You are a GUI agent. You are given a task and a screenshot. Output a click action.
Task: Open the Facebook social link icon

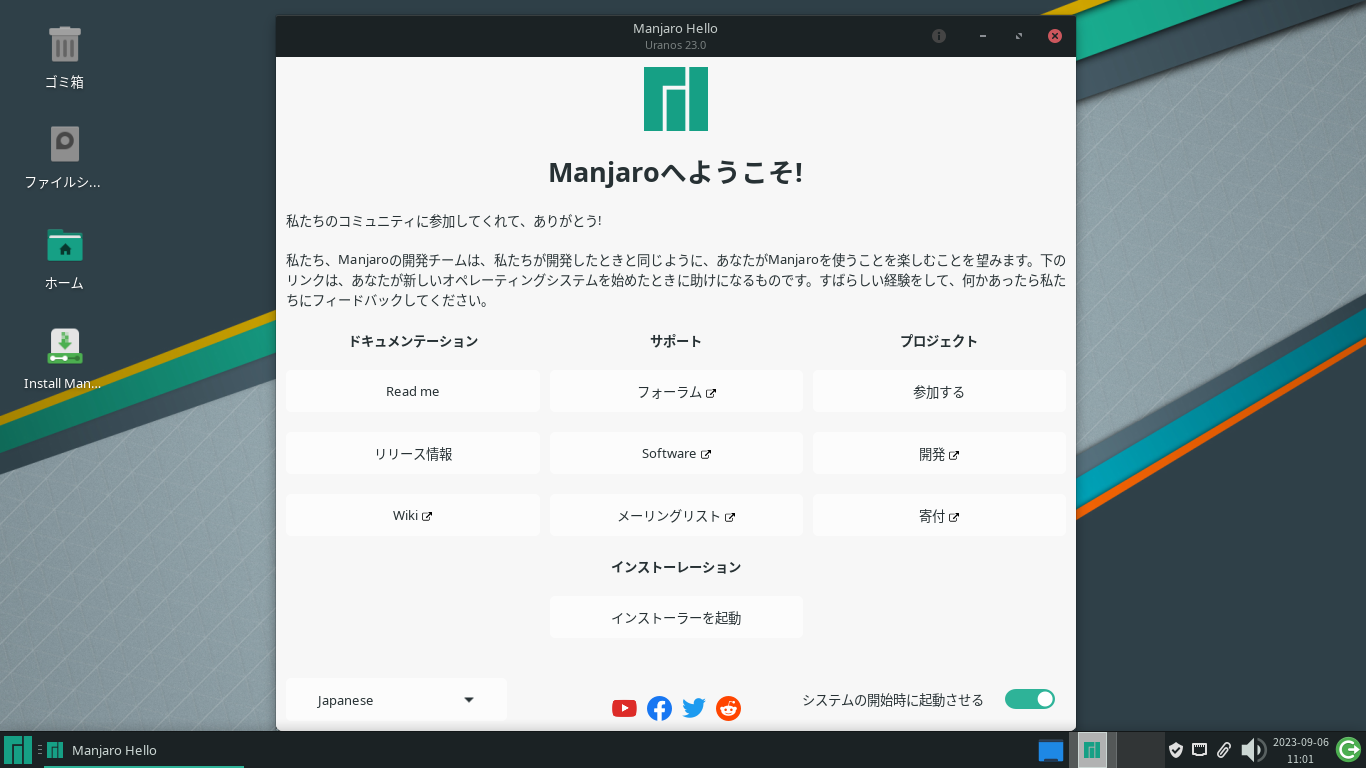coord(659,708)
